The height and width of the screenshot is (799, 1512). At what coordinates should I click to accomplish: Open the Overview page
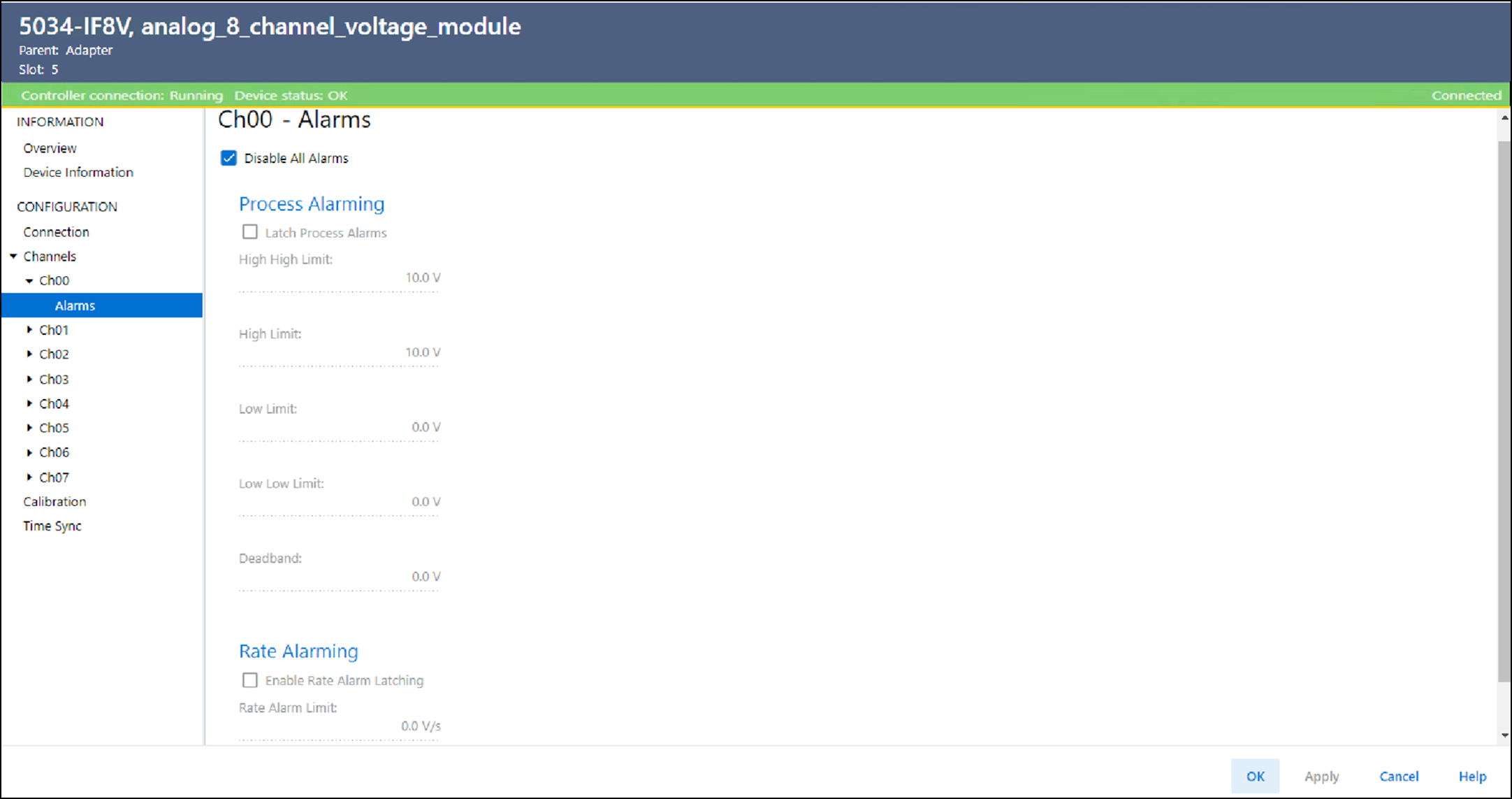(x=50, y=148)
